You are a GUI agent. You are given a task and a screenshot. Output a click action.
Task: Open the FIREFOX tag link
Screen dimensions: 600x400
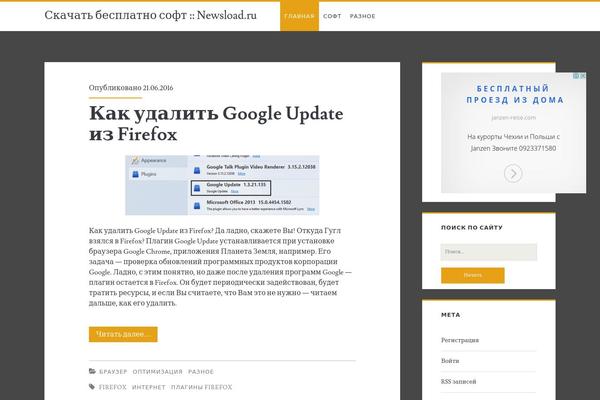(112, 387)
